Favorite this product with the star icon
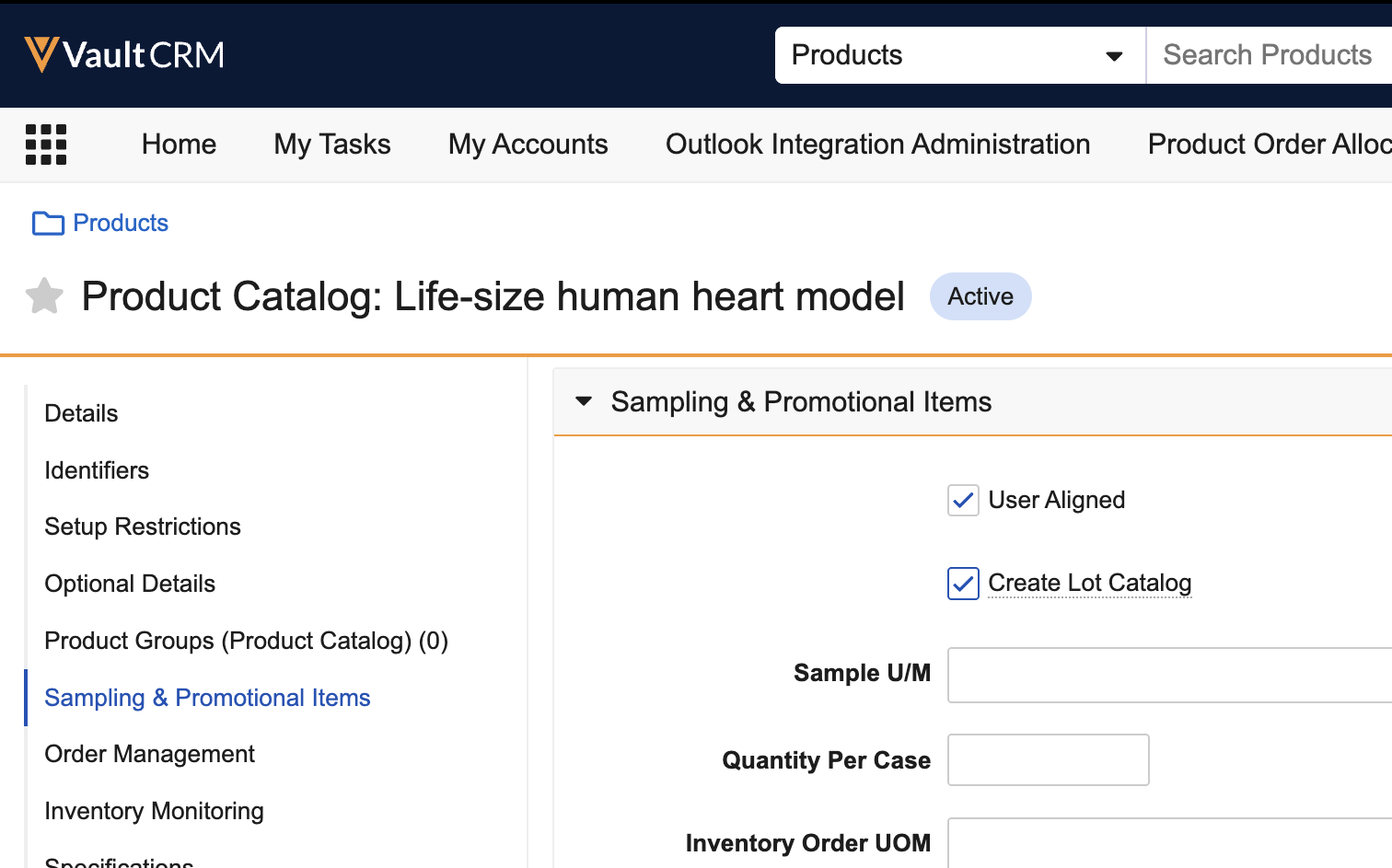Image resolution: width=1392 pixels, height=868 pixels. [44, 296]
